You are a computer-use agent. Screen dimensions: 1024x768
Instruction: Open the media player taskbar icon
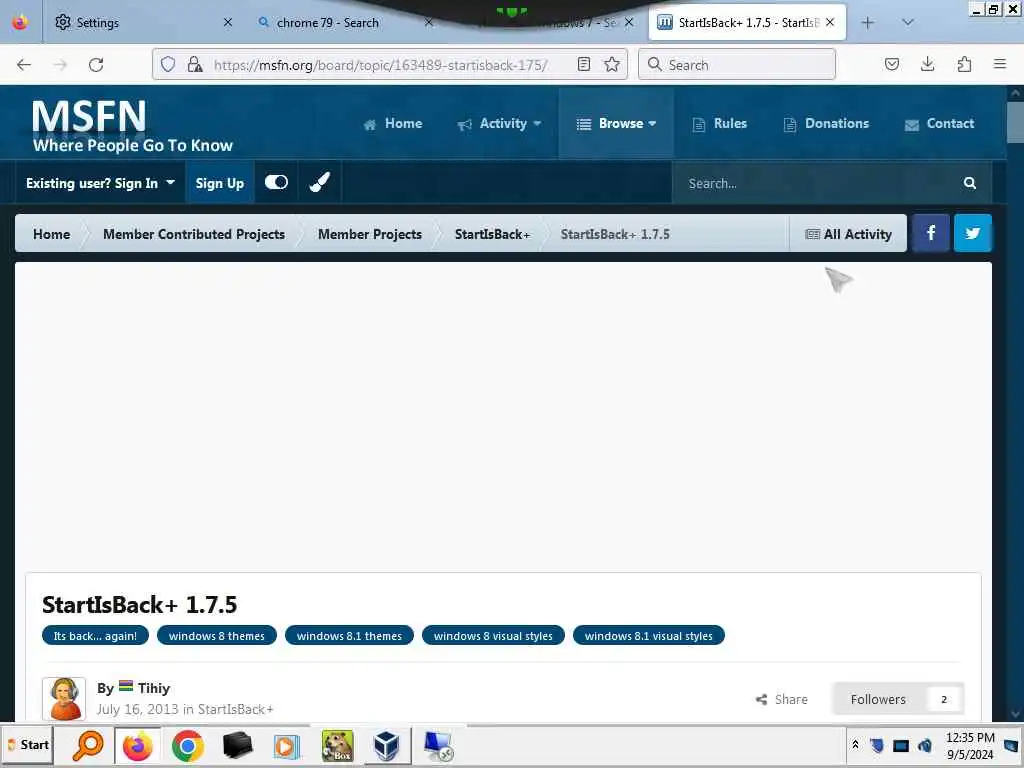(x=285, y=746)
